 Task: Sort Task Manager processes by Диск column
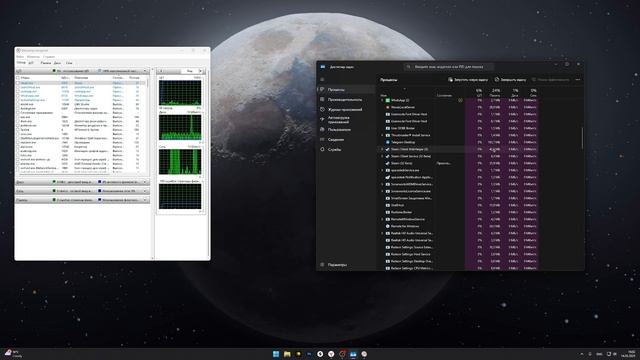pyautogui.click(x=515, y=93)
